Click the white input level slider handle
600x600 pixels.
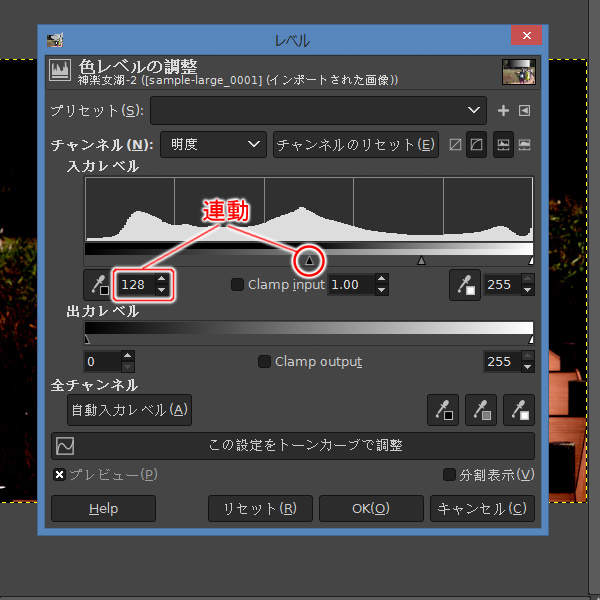[x=531, y=261]
